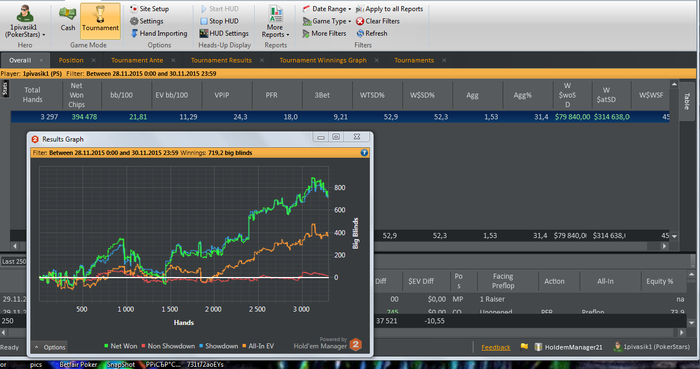Image resolution: width=700 pixels, height=369 pixels.
Task: Apply filters to all reports
Action: (389, 8)
